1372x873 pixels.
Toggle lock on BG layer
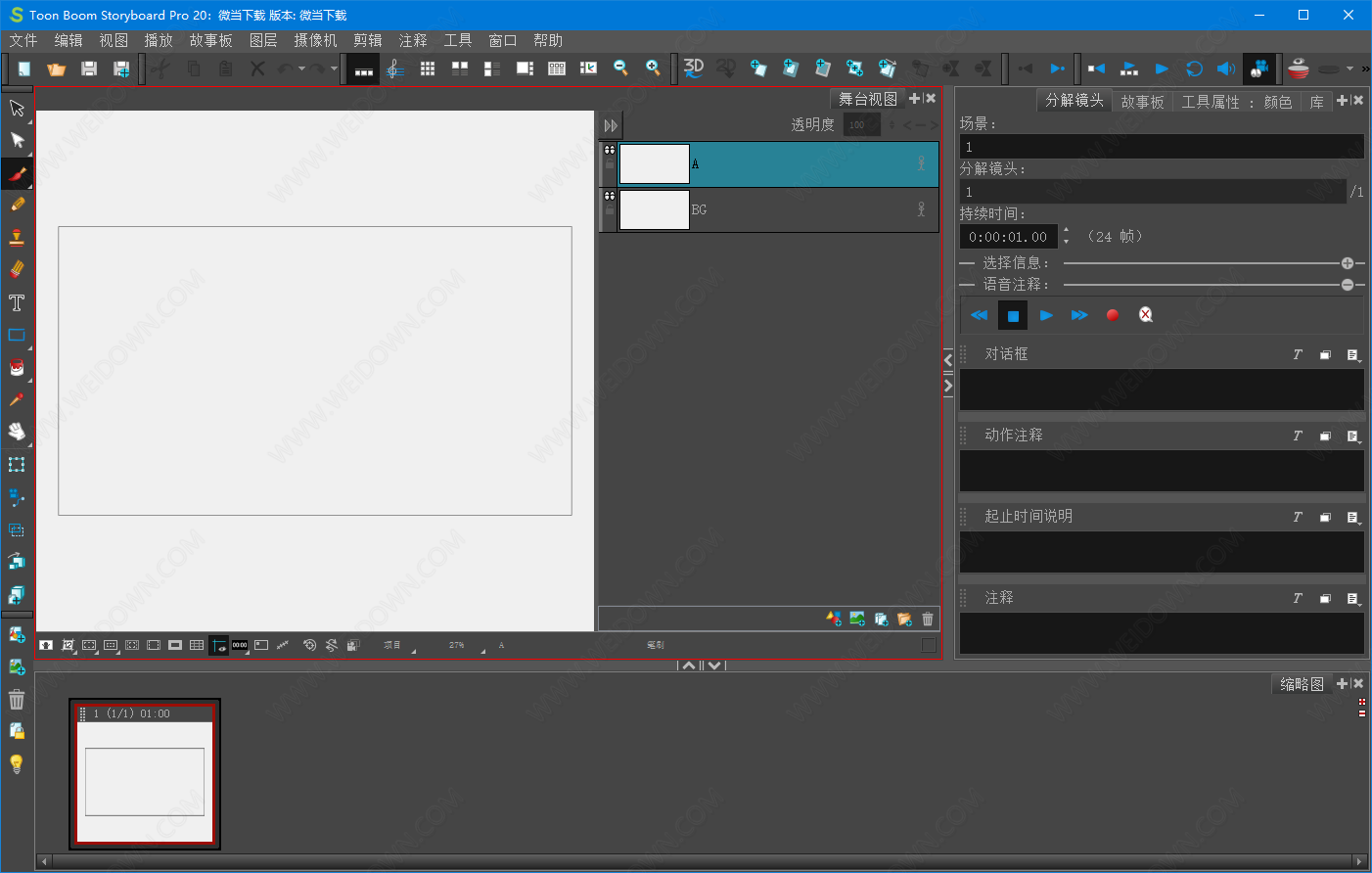pos(610,210)
